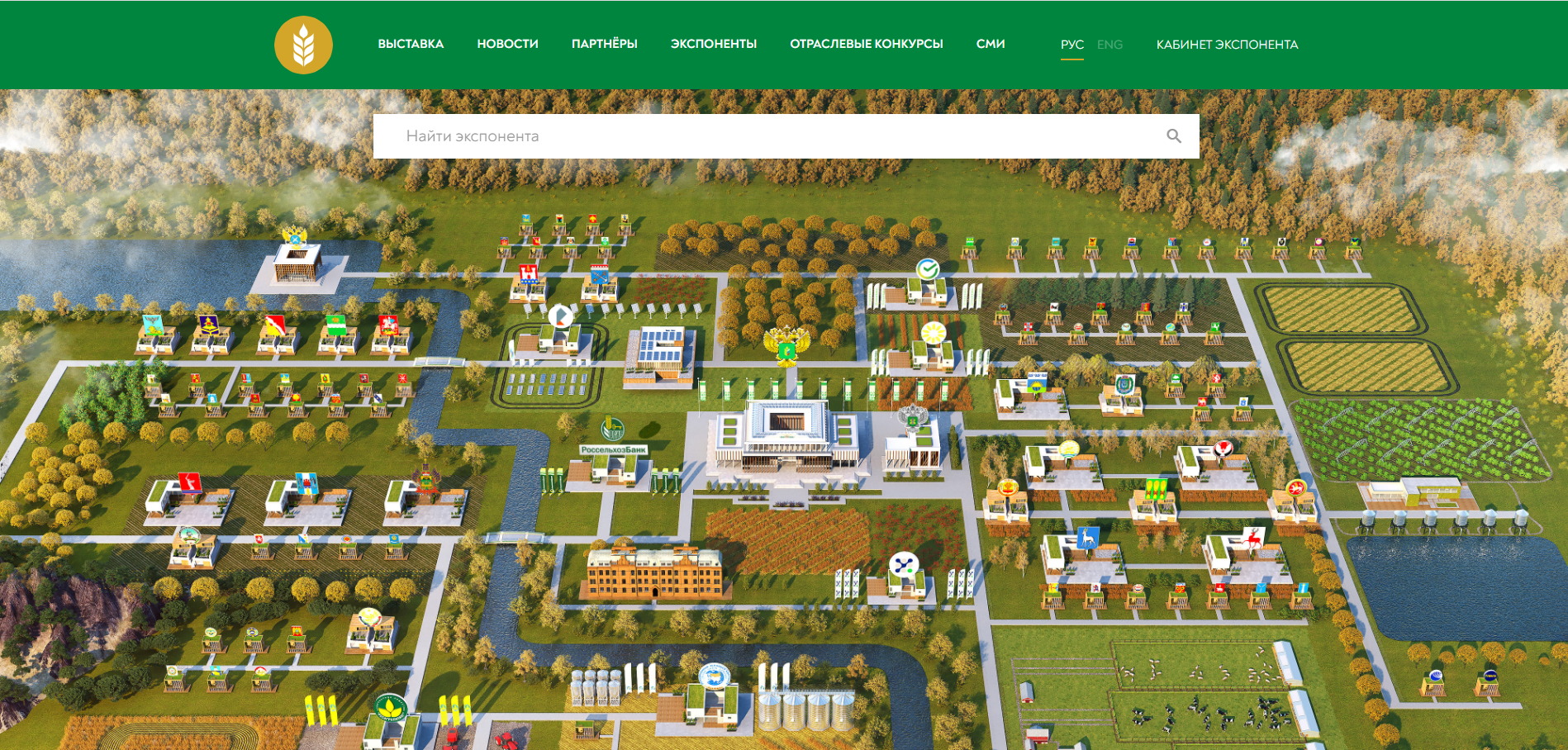The height and width of the screenshot is (750, 1568).
Task: Open the ВЫСТАВКА menu item
Action: 411,44
